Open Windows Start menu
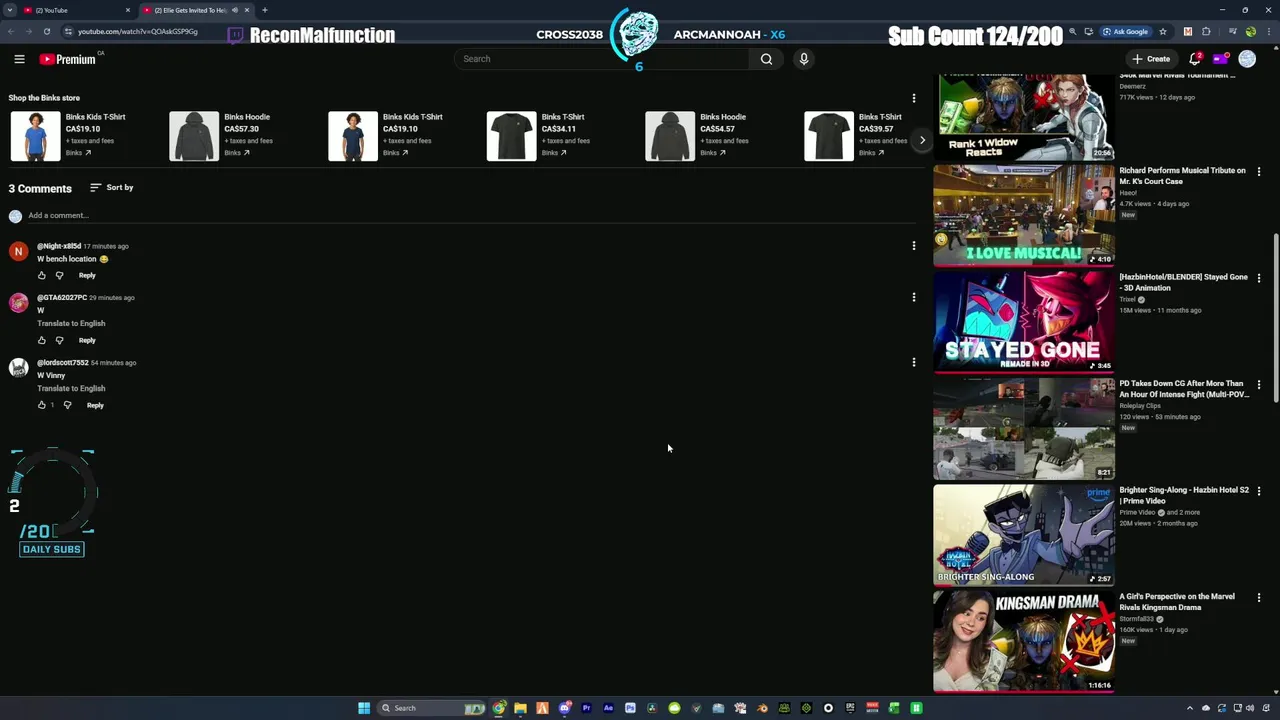 click(364, 708)
